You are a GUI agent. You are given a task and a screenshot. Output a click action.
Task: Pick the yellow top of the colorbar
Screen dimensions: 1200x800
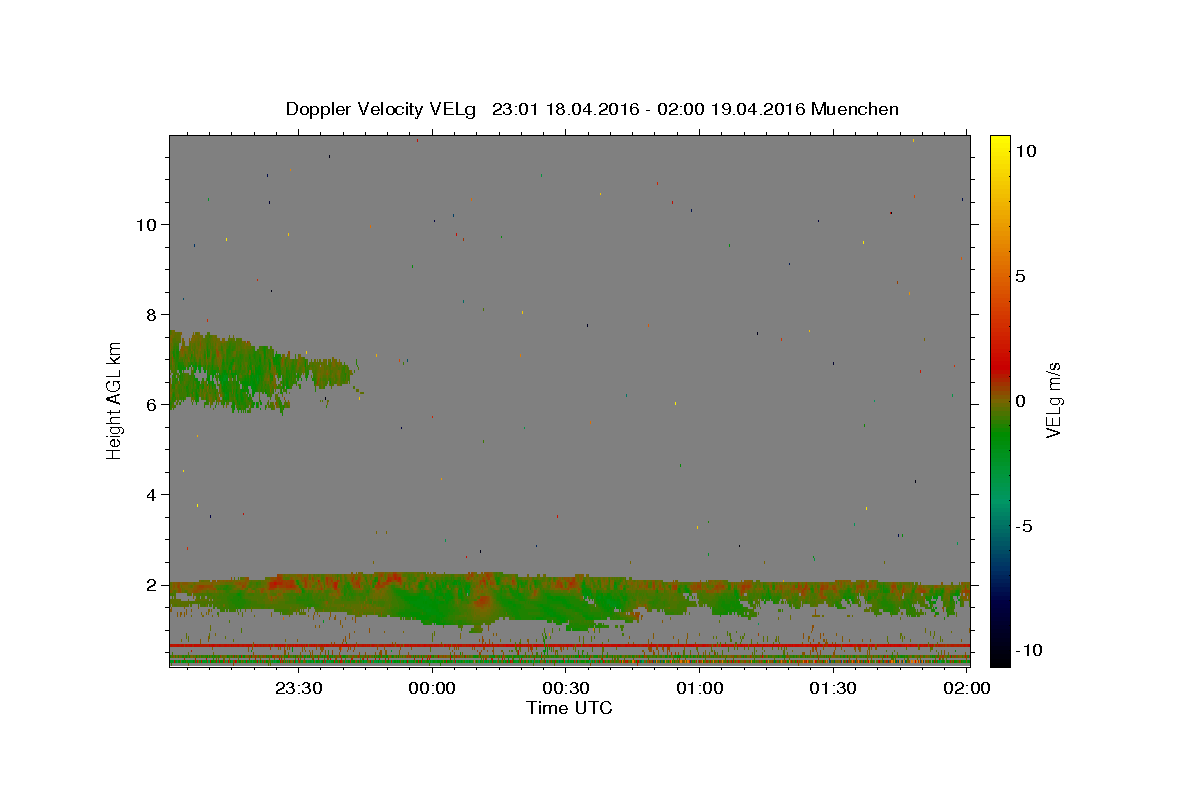pos(999,145)
